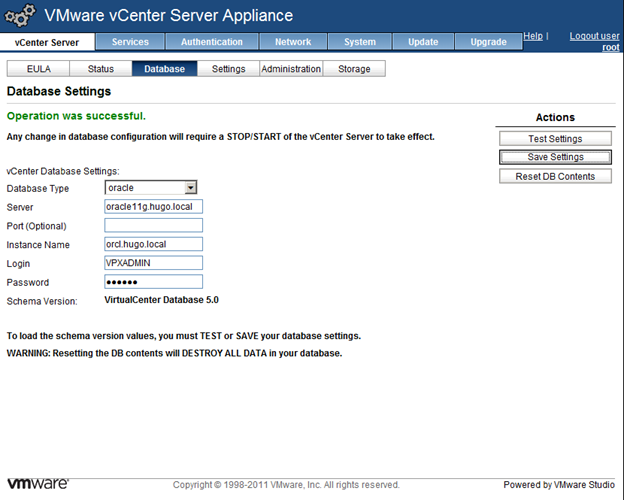Open the Settings sub-tab

tap(228, 69)
